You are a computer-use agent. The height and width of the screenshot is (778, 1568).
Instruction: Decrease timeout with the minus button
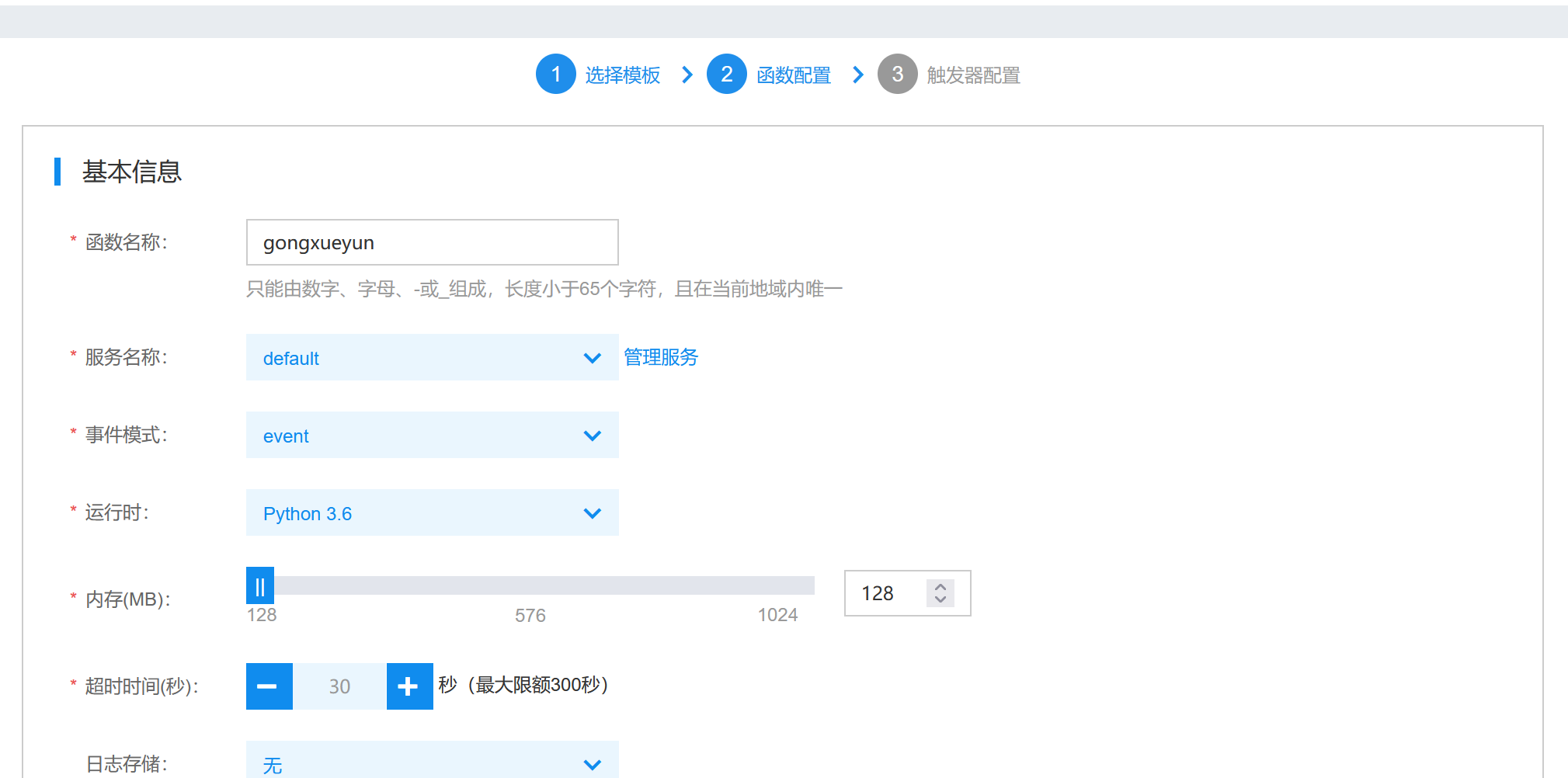click(269, 686)
